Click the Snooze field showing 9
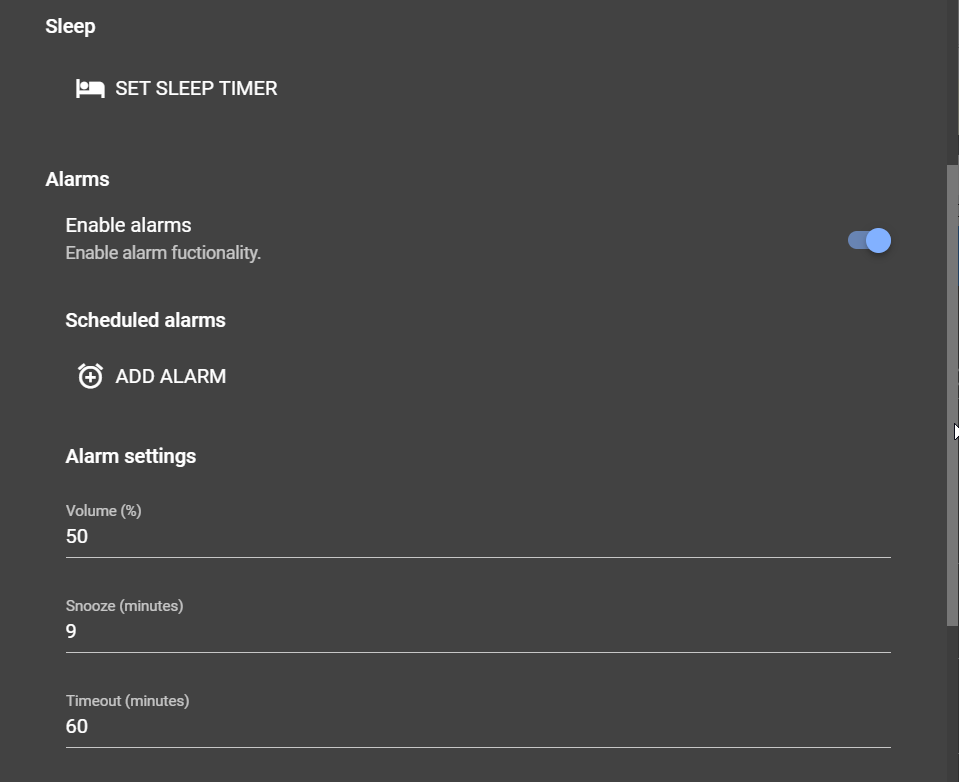The height and width of the screenshot is (782, 959). click(x=477, y=632)
